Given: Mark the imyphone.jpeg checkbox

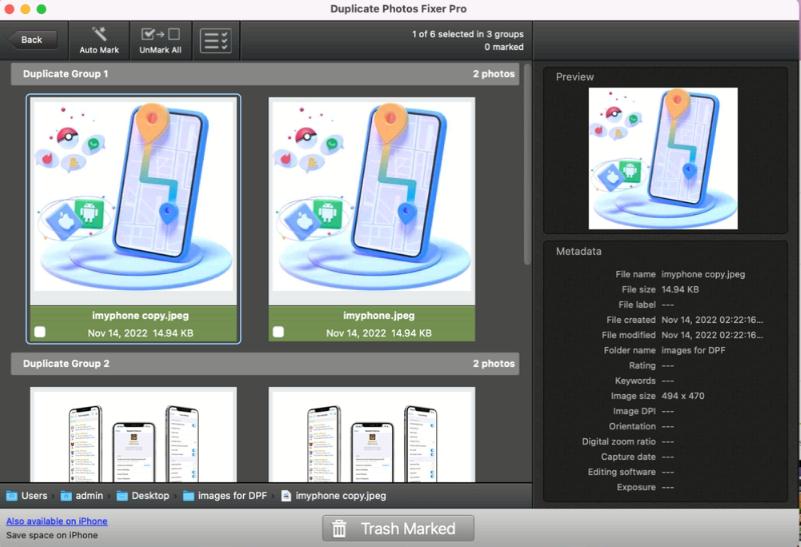Looking at the screenshot, I should coord(278,332).
